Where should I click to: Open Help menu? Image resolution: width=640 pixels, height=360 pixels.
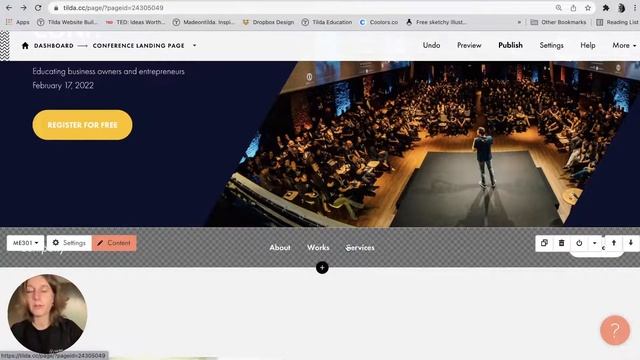(588, 45)
